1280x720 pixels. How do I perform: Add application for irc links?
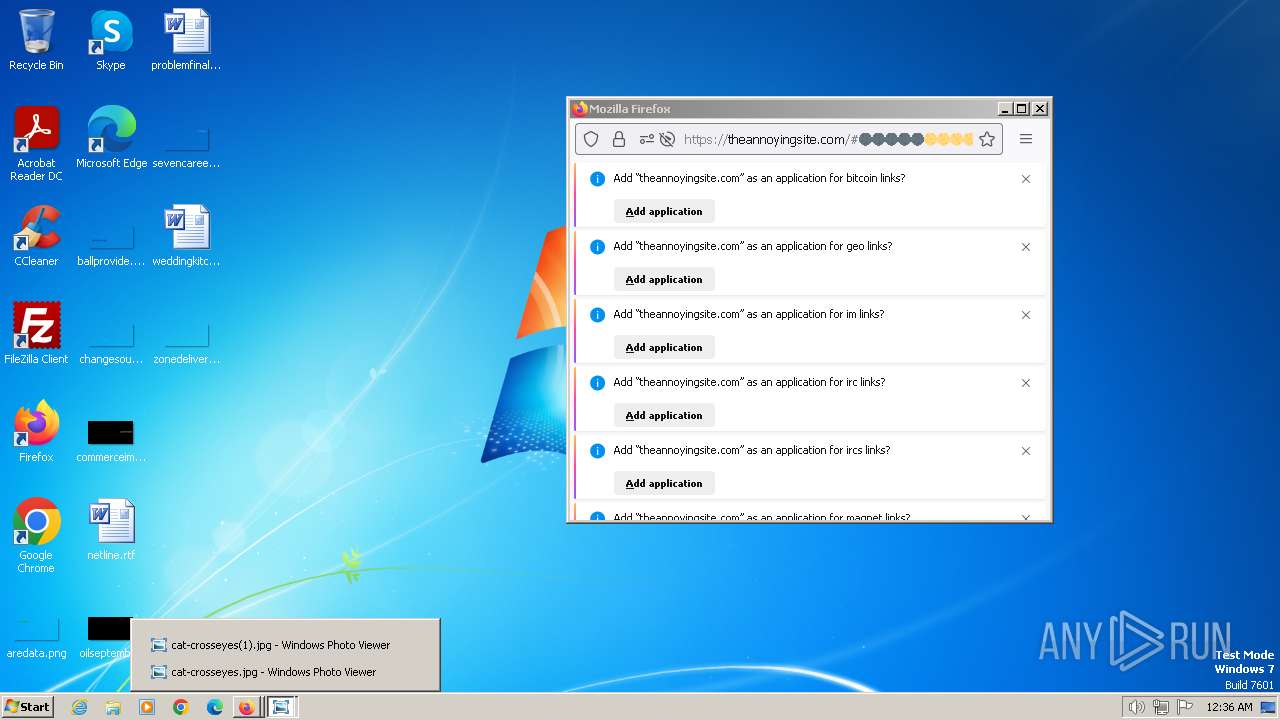pos(664,415)
